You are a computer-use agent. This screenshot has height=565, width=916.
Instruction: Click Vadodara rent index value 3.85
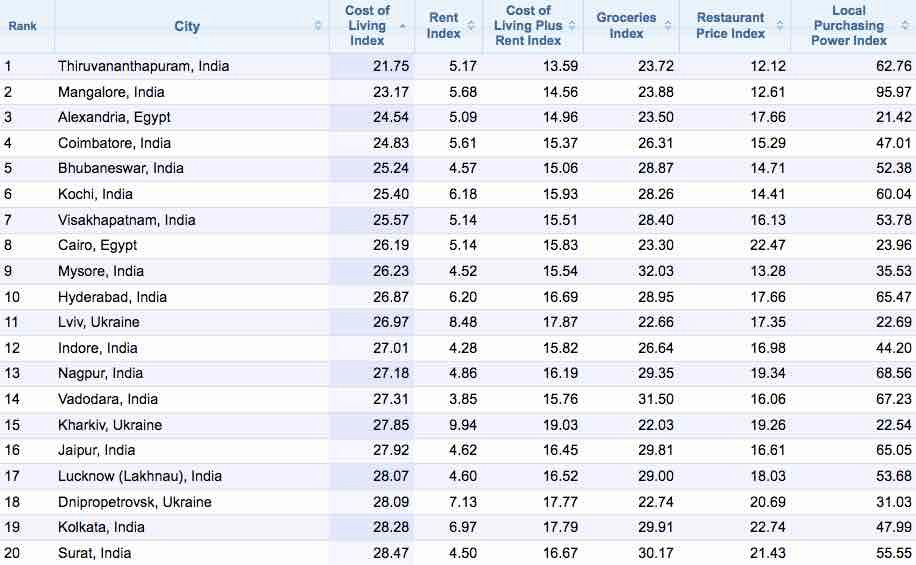click(463, 399)
